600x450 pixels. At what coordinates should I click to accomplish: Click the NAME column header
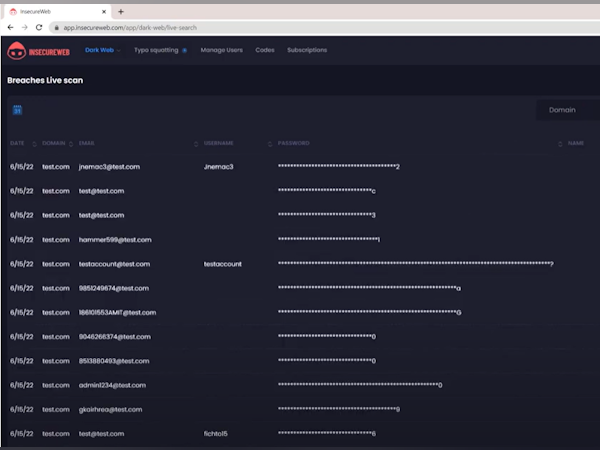[576, 143]
